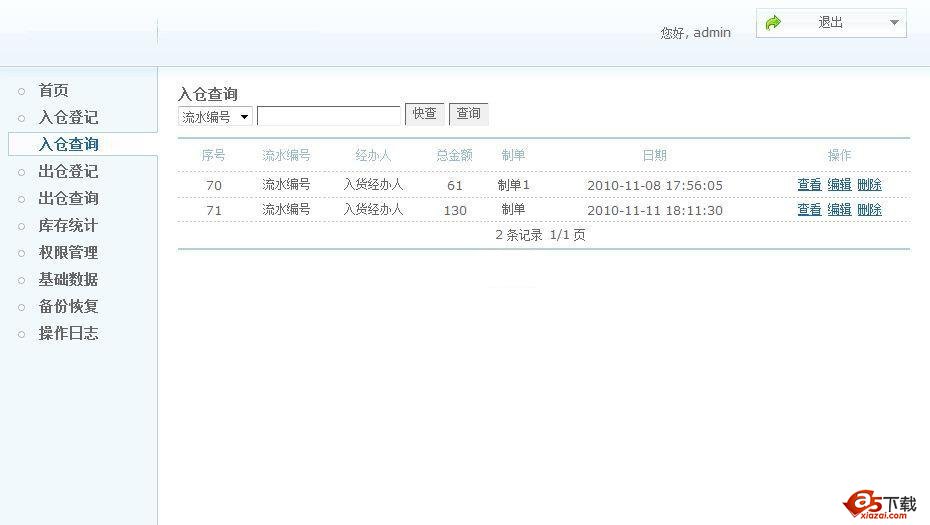Click the 查询 search button
The image size is (930, 525).
point(469,113)
